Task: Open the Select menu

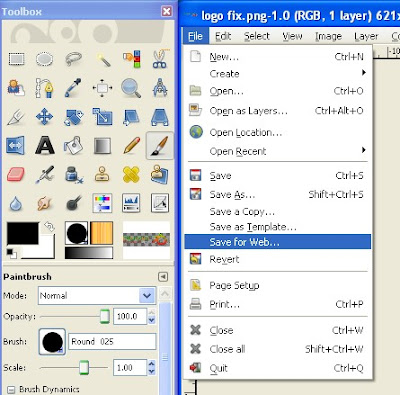Action: 257,36
